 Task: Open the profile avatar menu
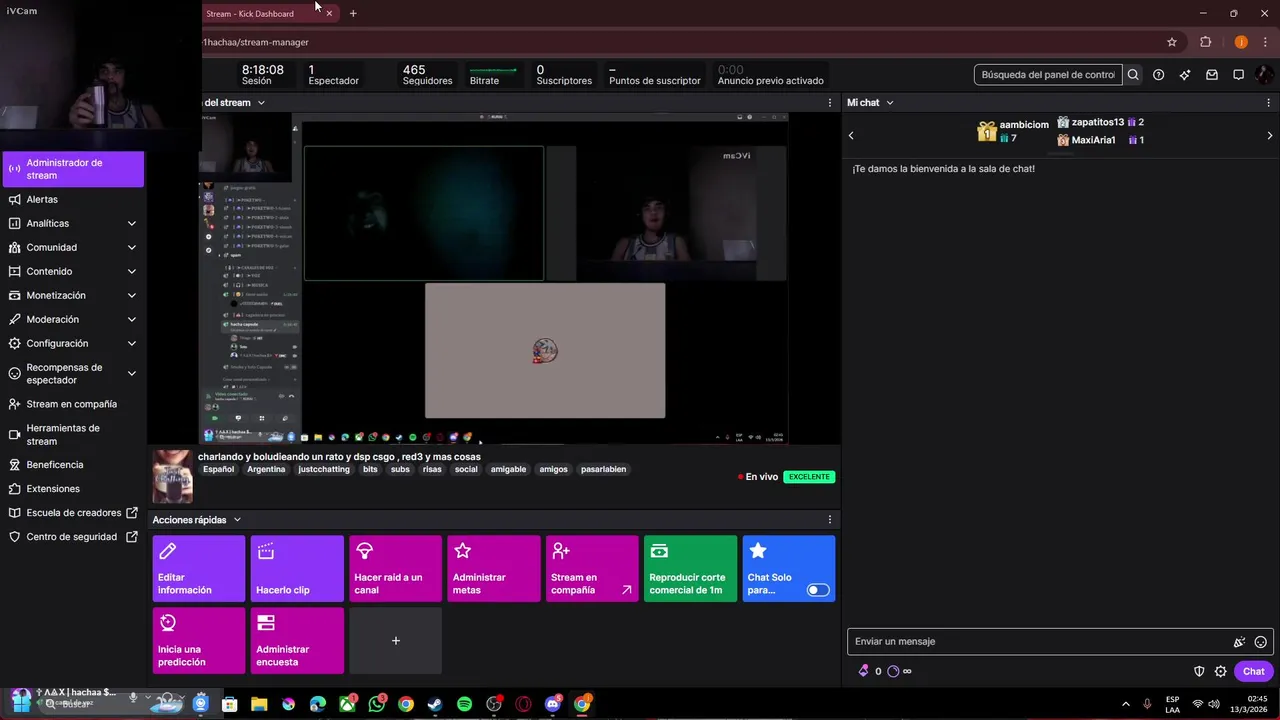click(1264, 75)
